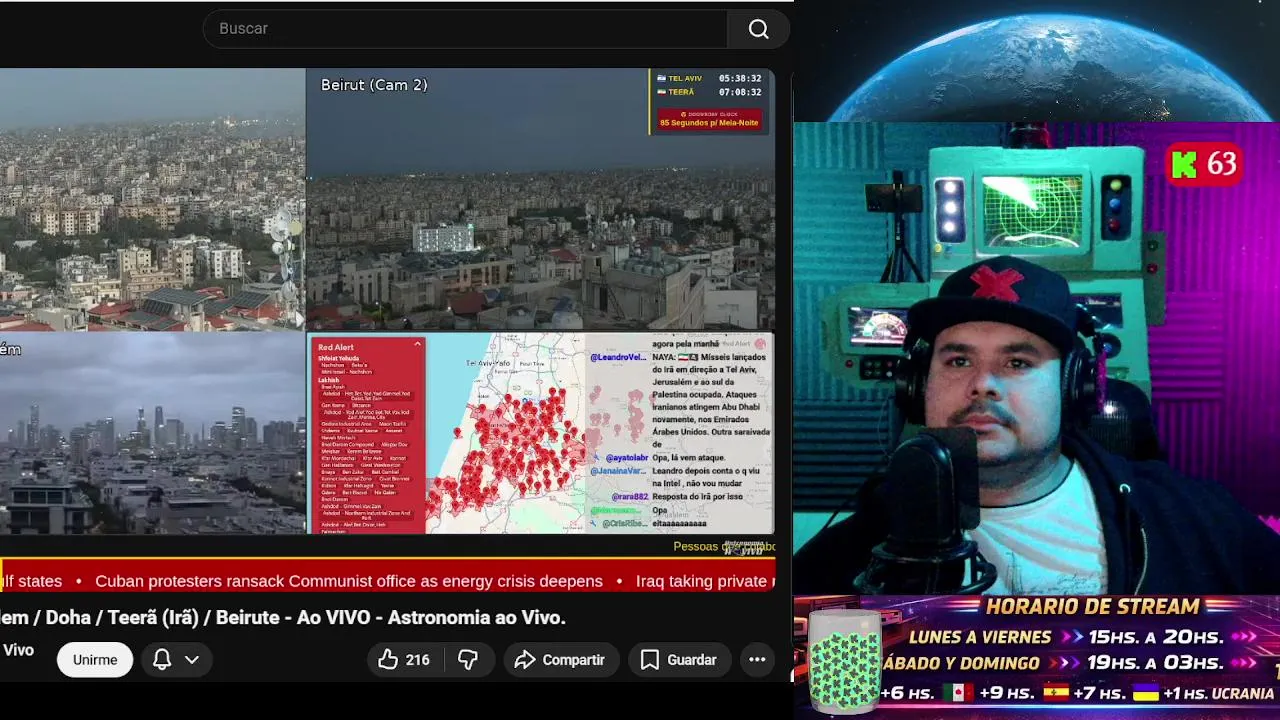Click the Beirut Cam 2 video panel
This screenshot has width=1280, height=720.
pyautogui.click(x=540, y=199)
